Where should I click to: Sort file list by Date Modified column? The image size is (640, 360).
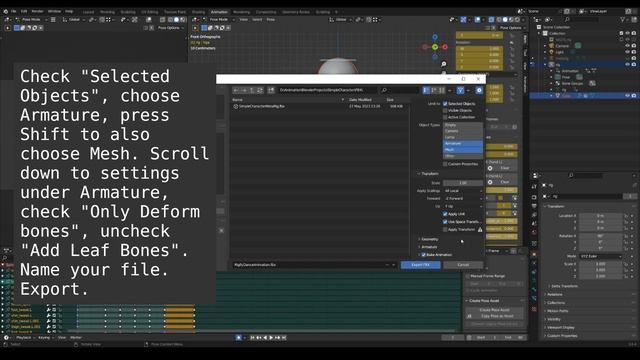pyautogui.click(x=360, y=100)
